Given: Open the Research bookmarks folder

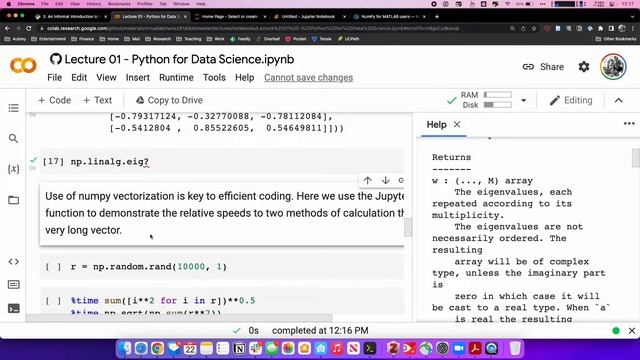Looking at the screenshot, I should pyautogui.click(x=158, y=39).
